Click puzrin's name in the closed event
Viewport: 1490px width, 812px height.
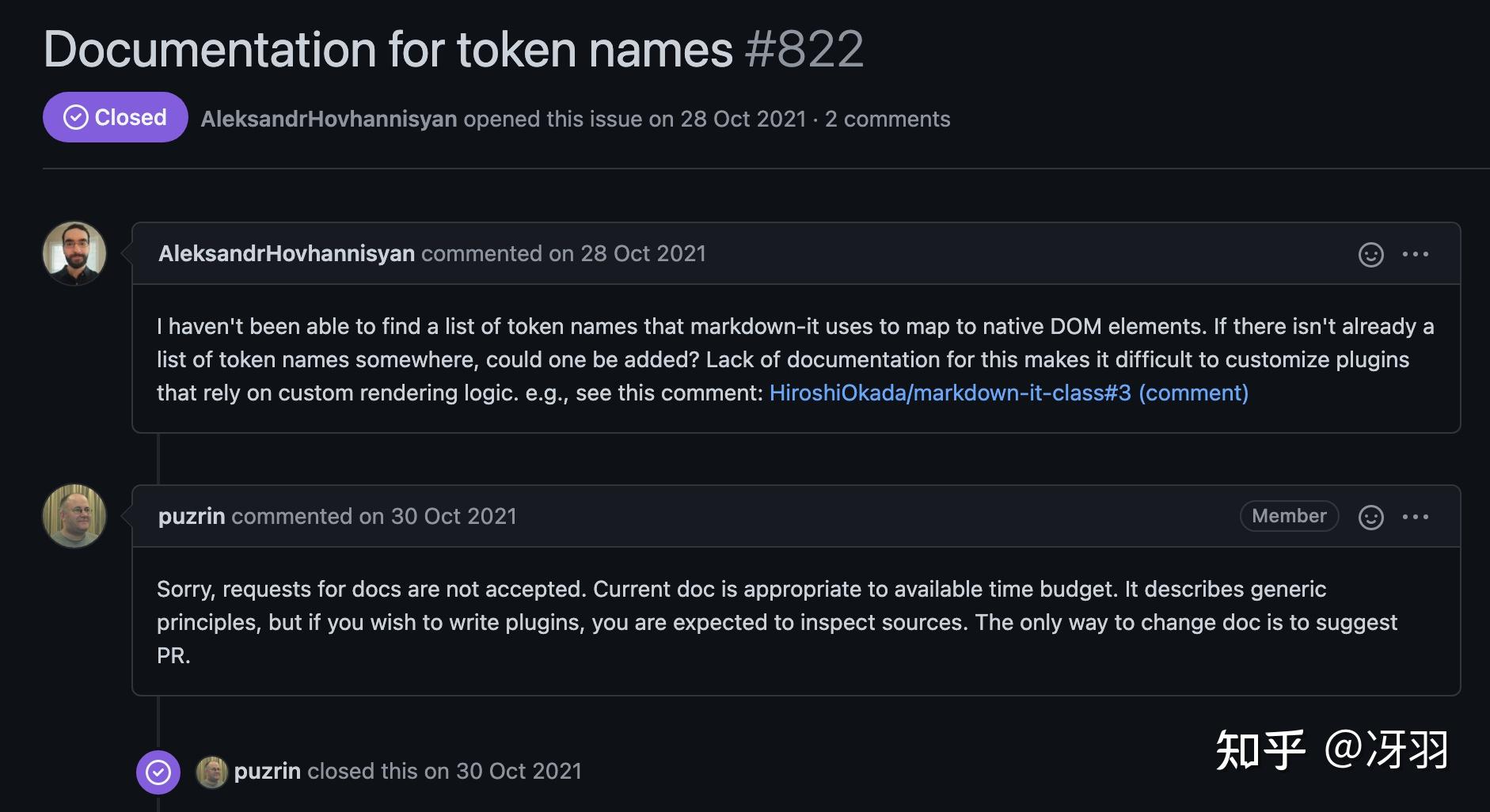pyautogui.click(x=268, y=771)
